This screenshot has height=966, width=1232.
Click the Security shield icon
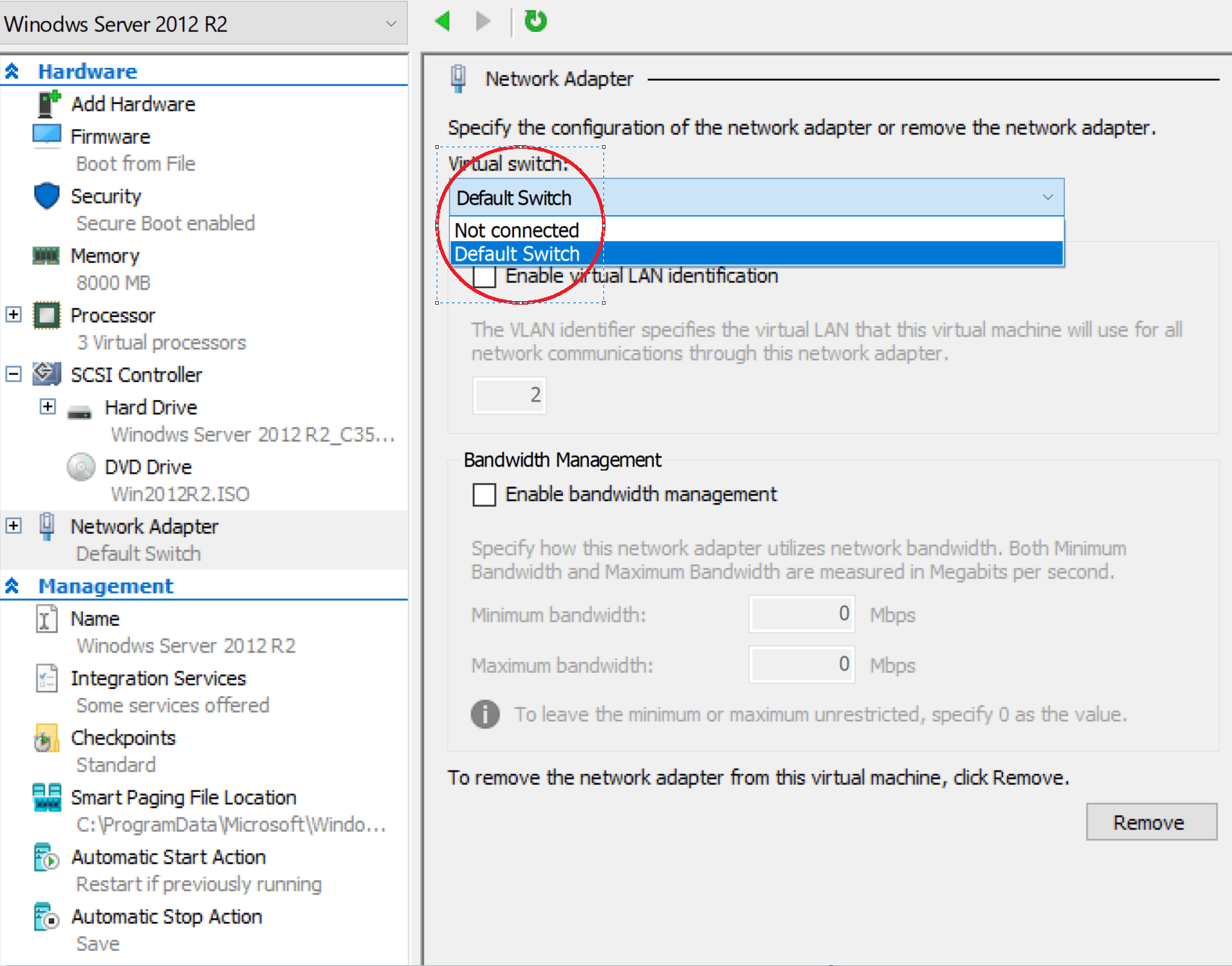[46, 196]
